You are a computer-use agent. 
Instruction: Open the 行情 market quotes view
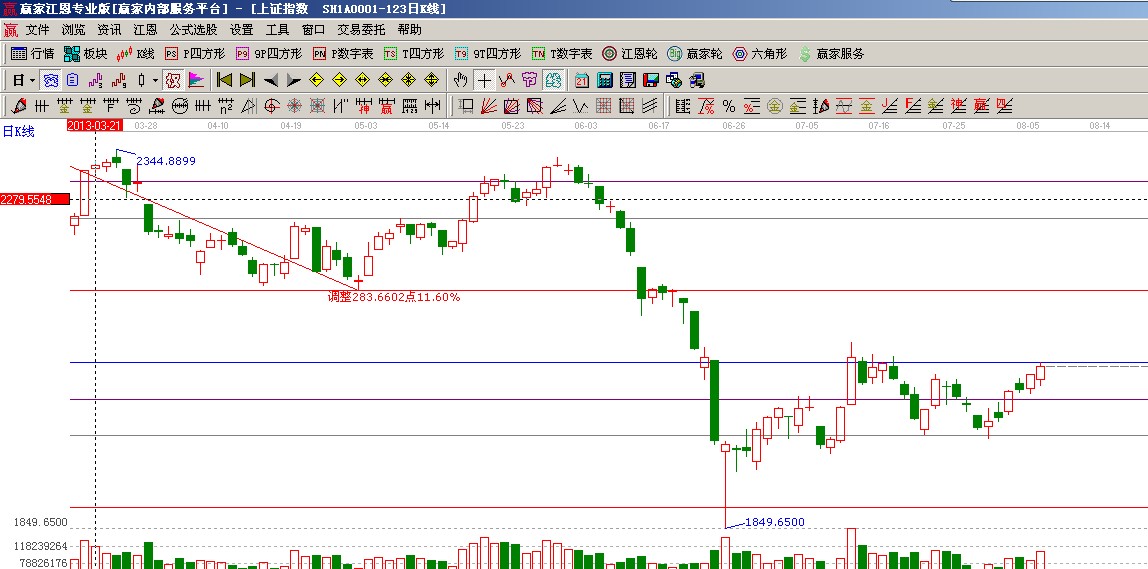(33, 54)
